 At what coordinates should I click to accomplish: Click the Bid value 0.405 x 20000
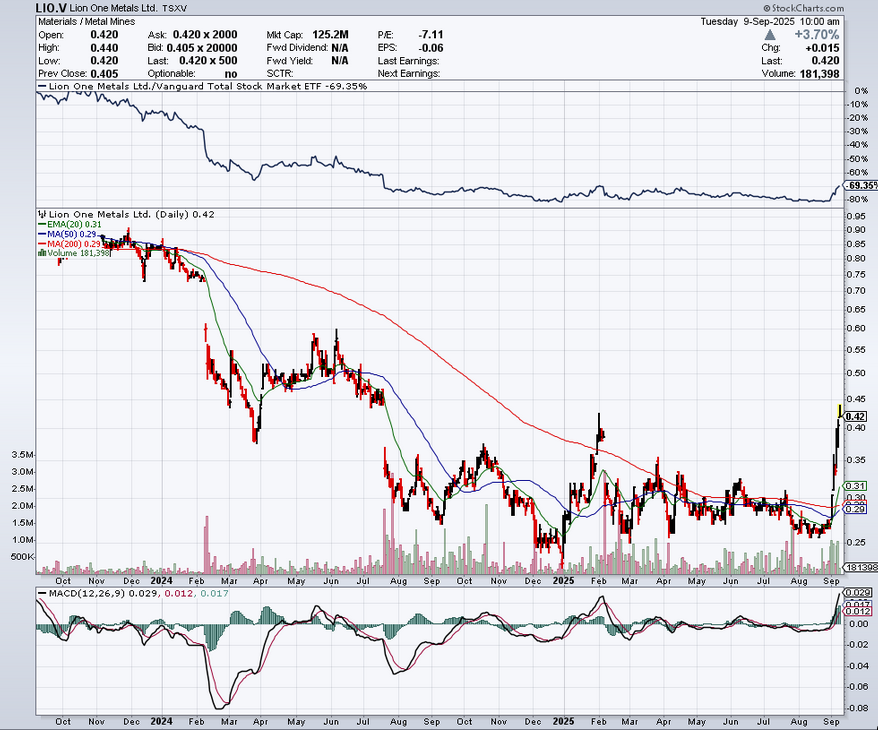click(x=202, y=48)
